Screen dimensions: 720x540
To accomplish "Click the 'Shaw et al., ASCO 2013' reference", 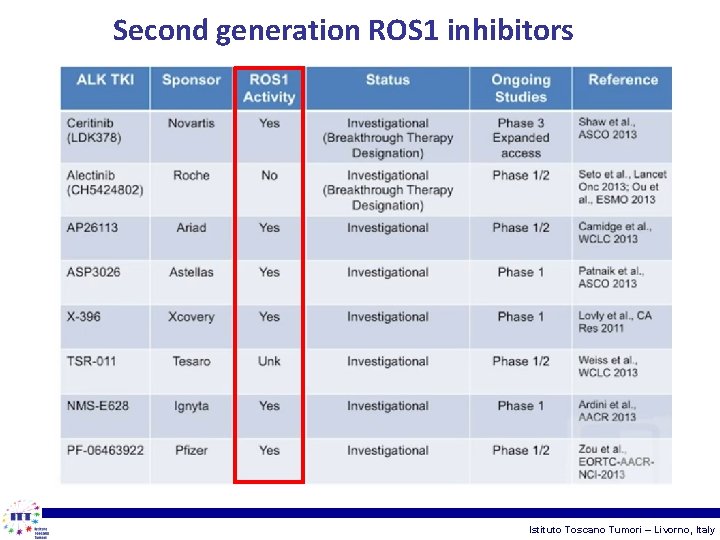I will [x=623, y=136].
